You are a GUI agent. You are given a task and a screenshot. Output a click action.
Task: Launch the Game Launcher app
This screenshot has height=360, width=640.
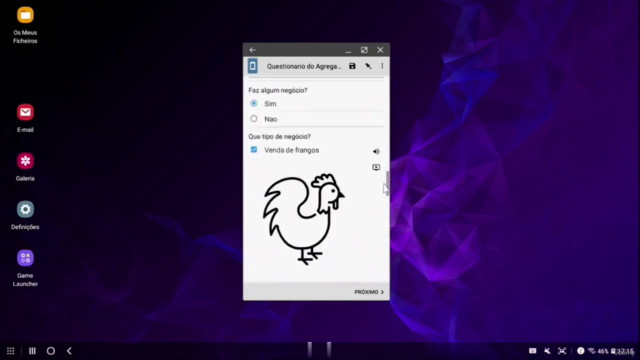pos(25,268)
